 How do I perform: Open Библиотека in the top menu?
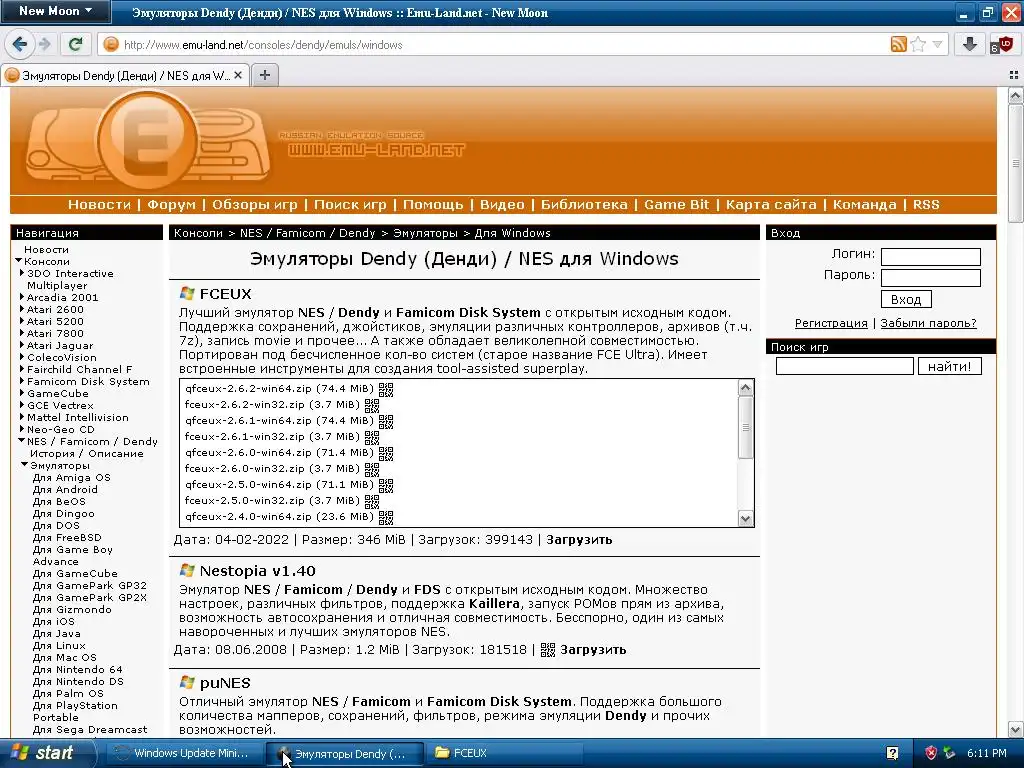584,204
